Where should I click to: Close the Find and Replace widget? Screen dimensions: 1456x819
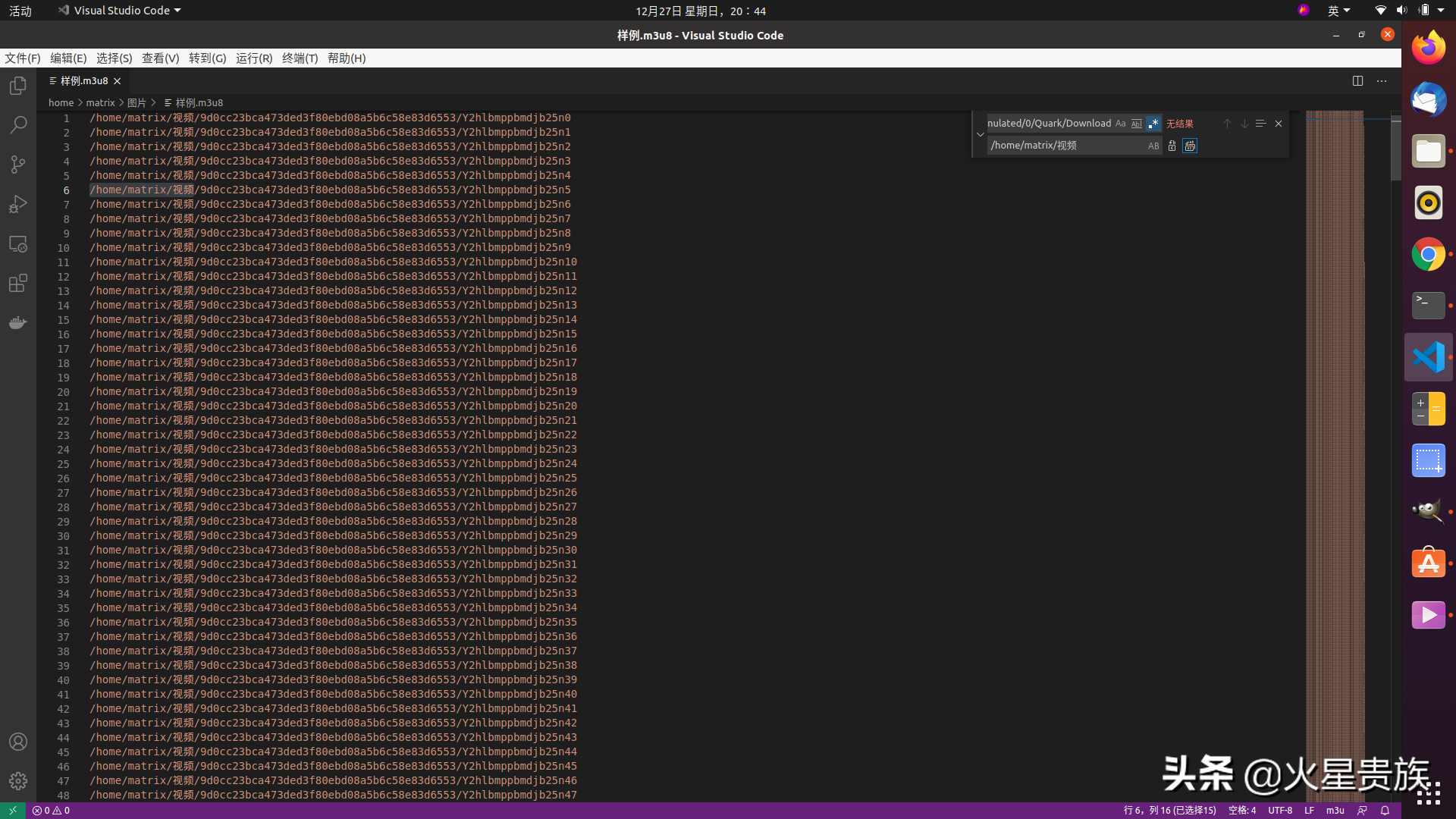tap(1279, 124)
